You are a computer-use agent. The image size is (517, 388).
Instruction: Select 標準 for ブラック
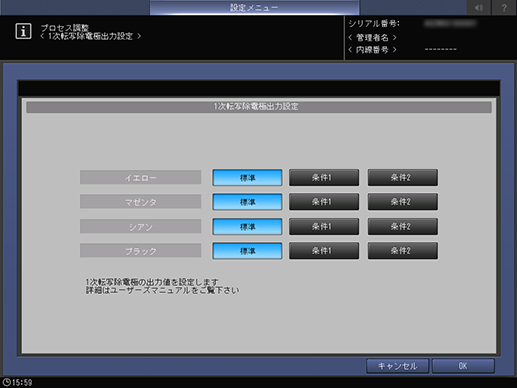pyautogui.click(x=247, y=251)
